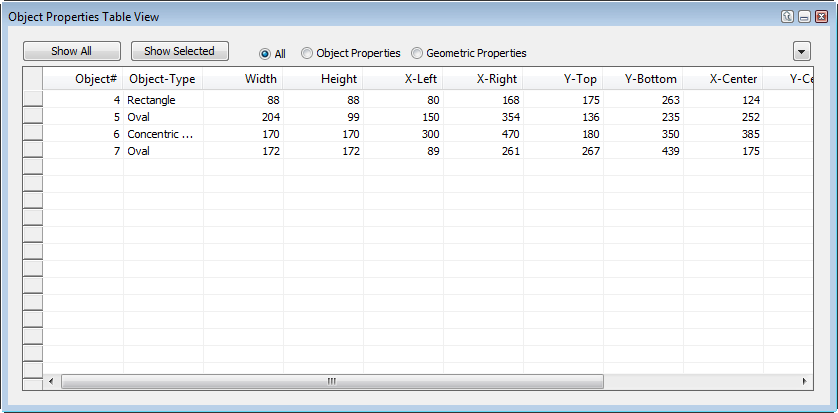Viewport: 838px width, 413px height.
Task: Close the Object Properties Table View panel
Action: point(821,17)
